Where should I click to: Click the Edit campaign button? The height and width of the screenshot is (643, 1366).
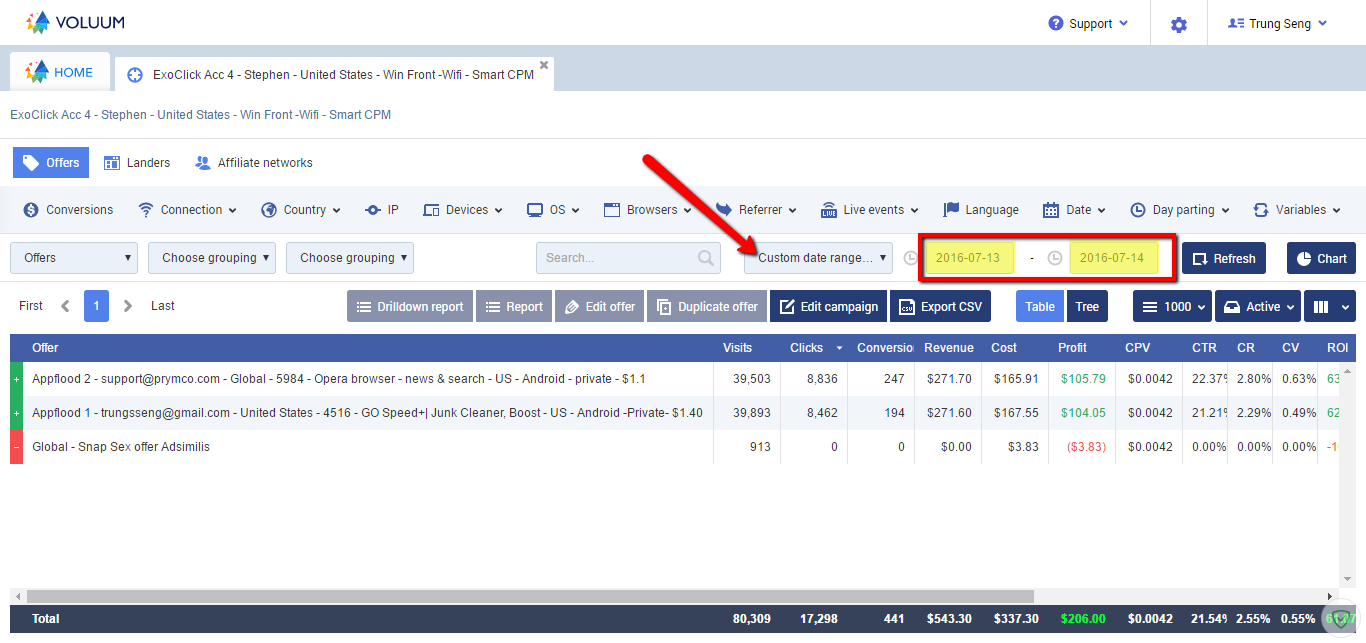pyautogui.click(x=829, y=307)
